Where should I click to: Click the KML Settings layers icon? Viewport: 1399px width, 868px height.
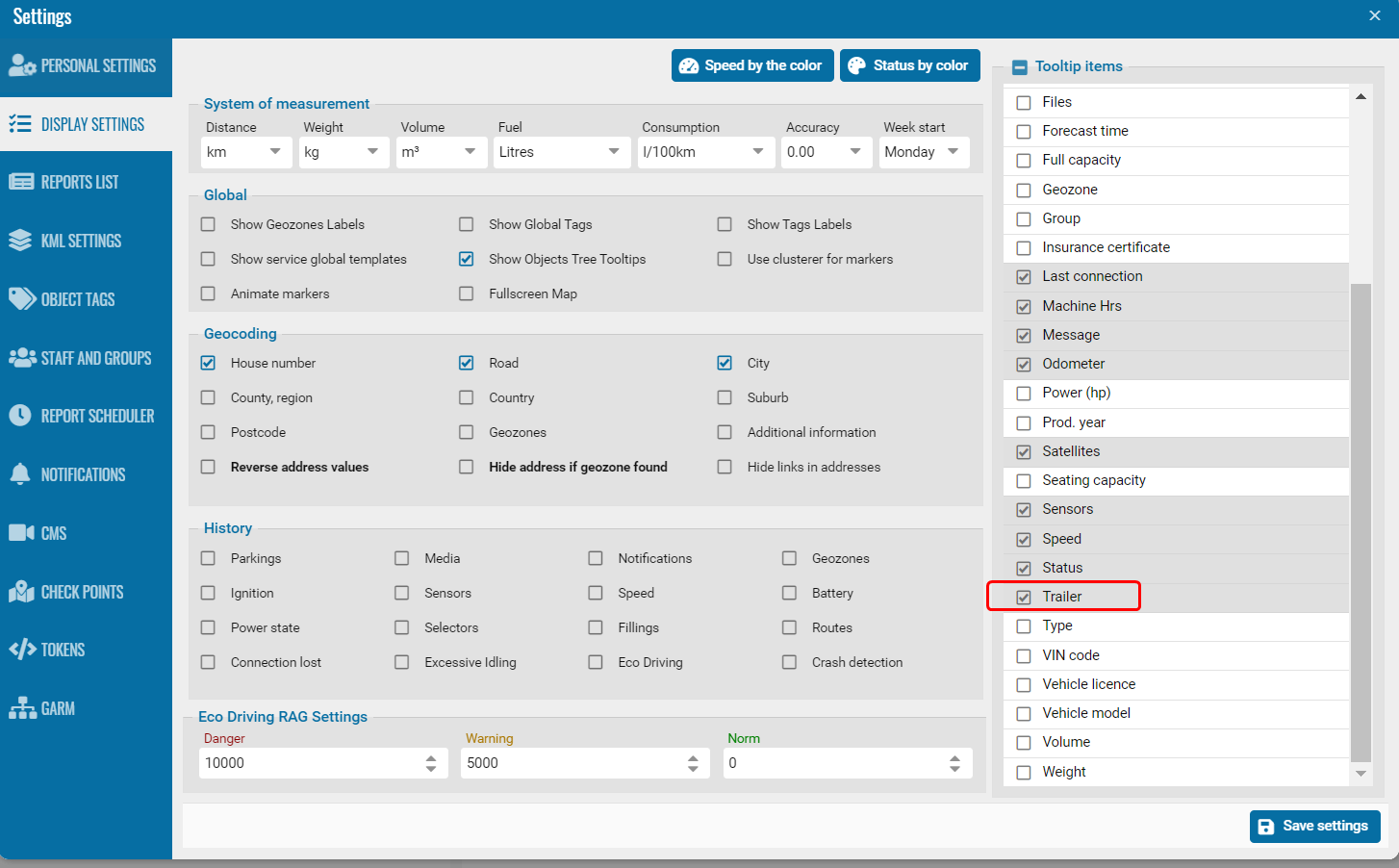coord(20,241)
